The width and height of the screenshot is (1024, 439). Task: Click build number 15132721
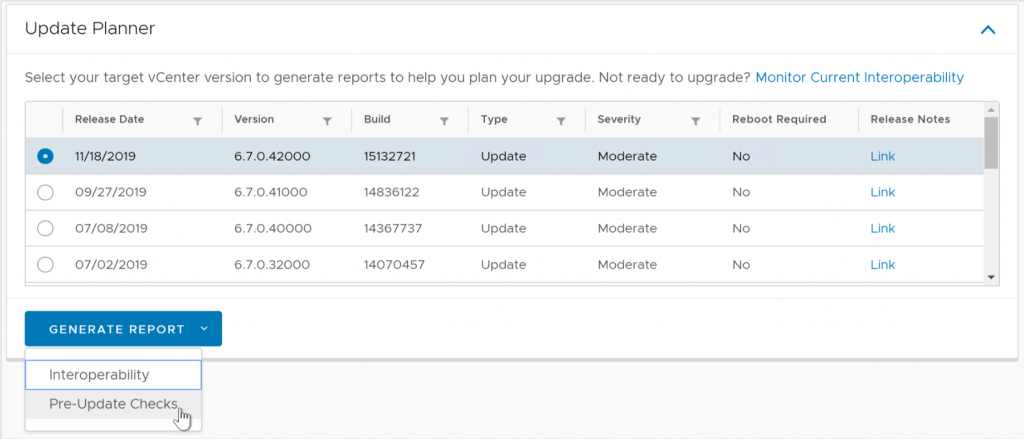click(x=390, y=156)
